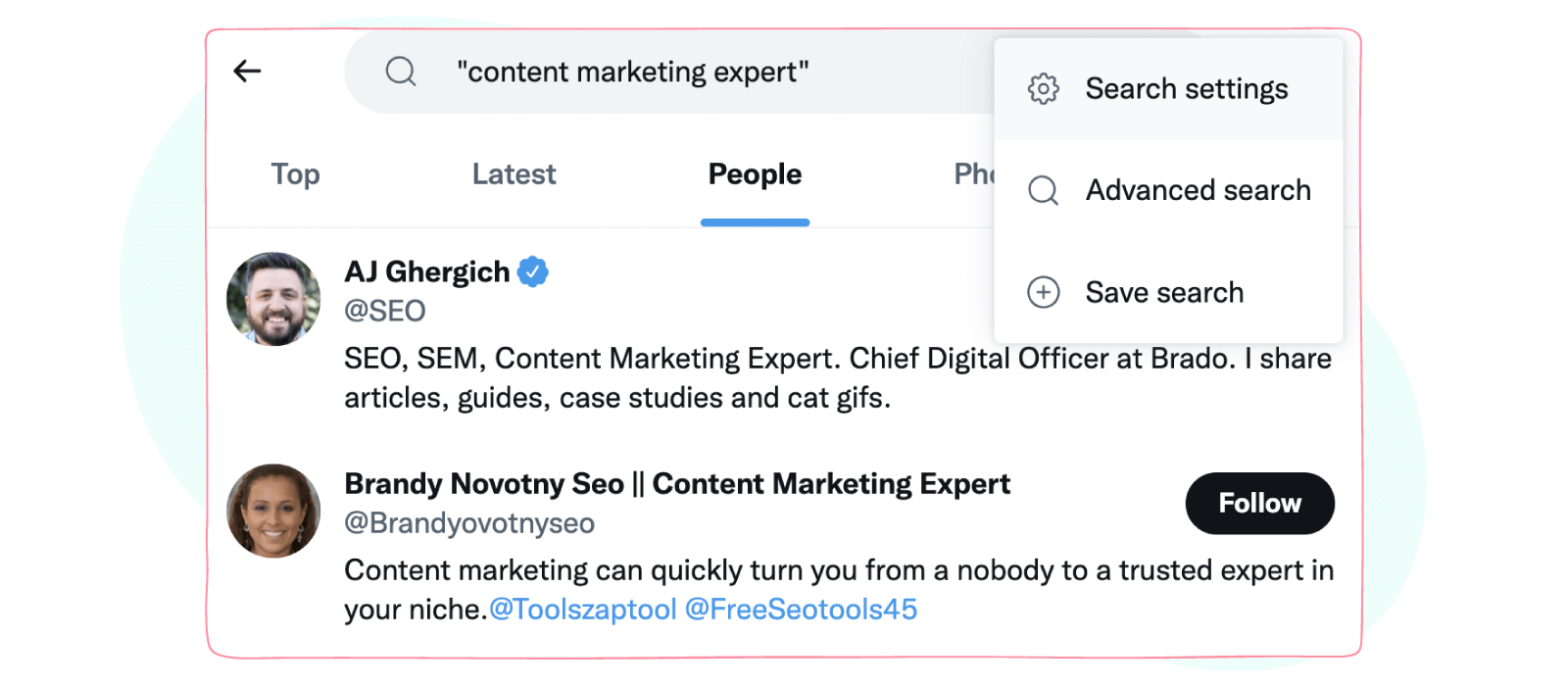Select Save search in the menu
1568x686 pixels.
point(1164,292)
